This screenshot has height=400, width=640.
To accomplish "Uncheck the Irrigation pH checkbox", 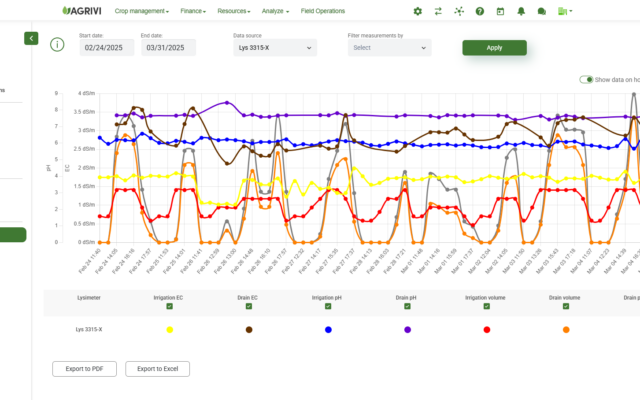I will coord(328,306).
